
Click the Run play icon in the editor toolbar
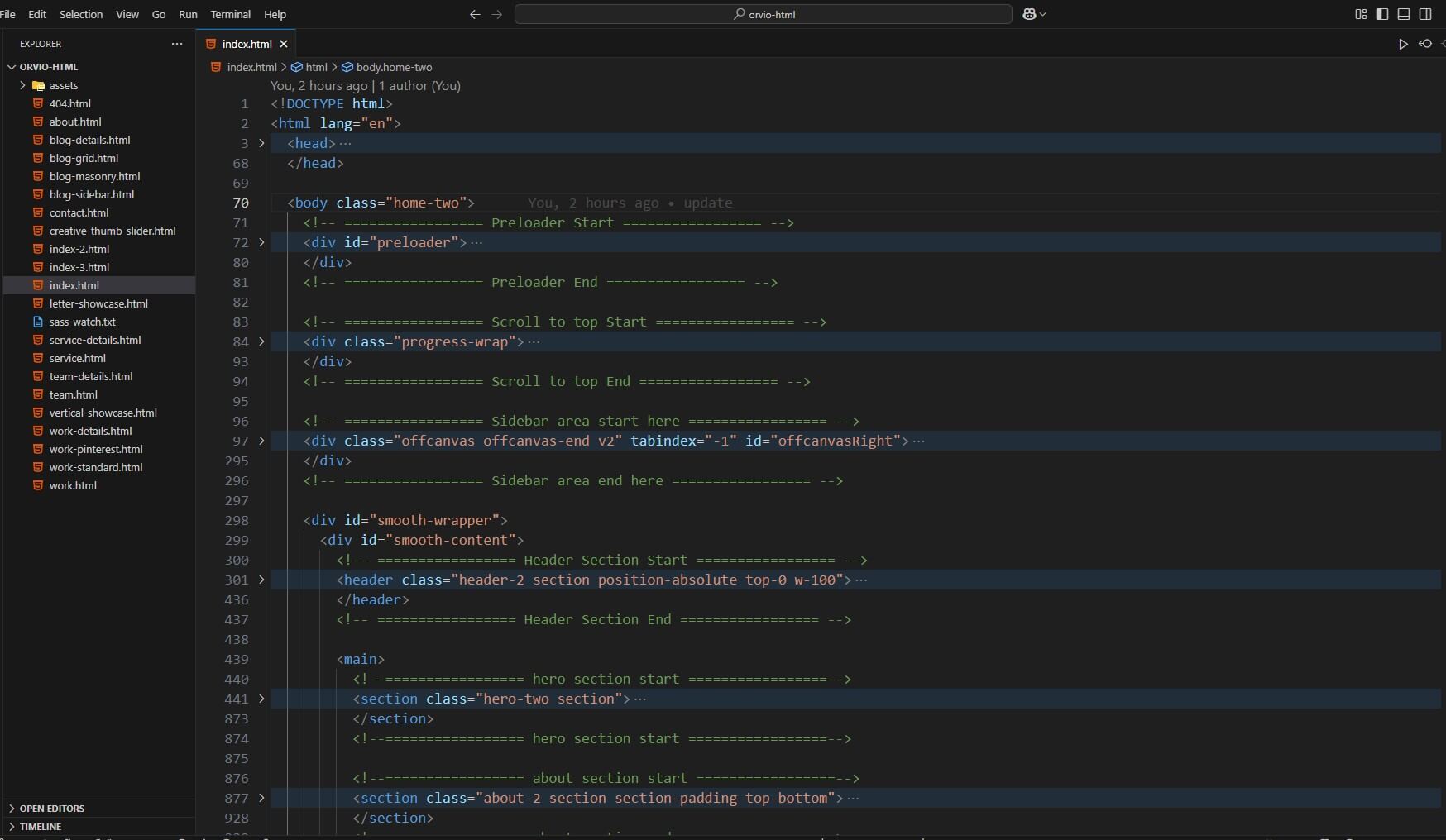tap(1403, 44)
